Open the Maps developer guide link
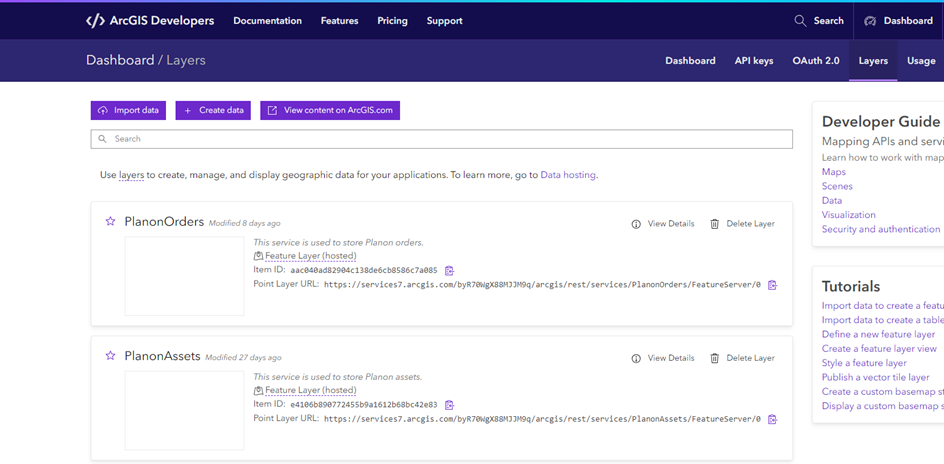 (834, 172)
